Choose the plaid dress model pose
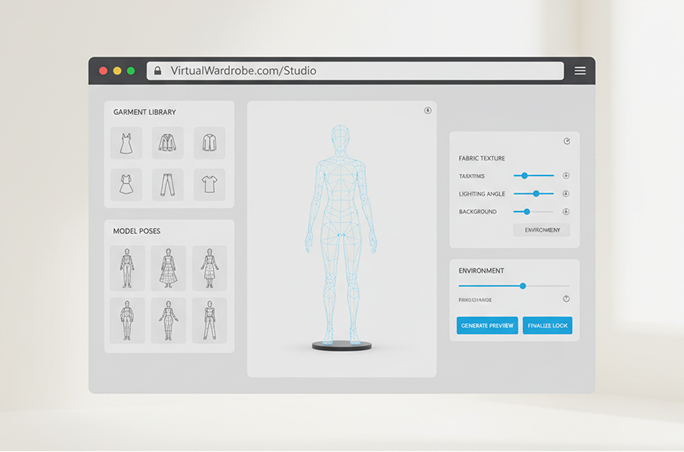 [168, 268]
